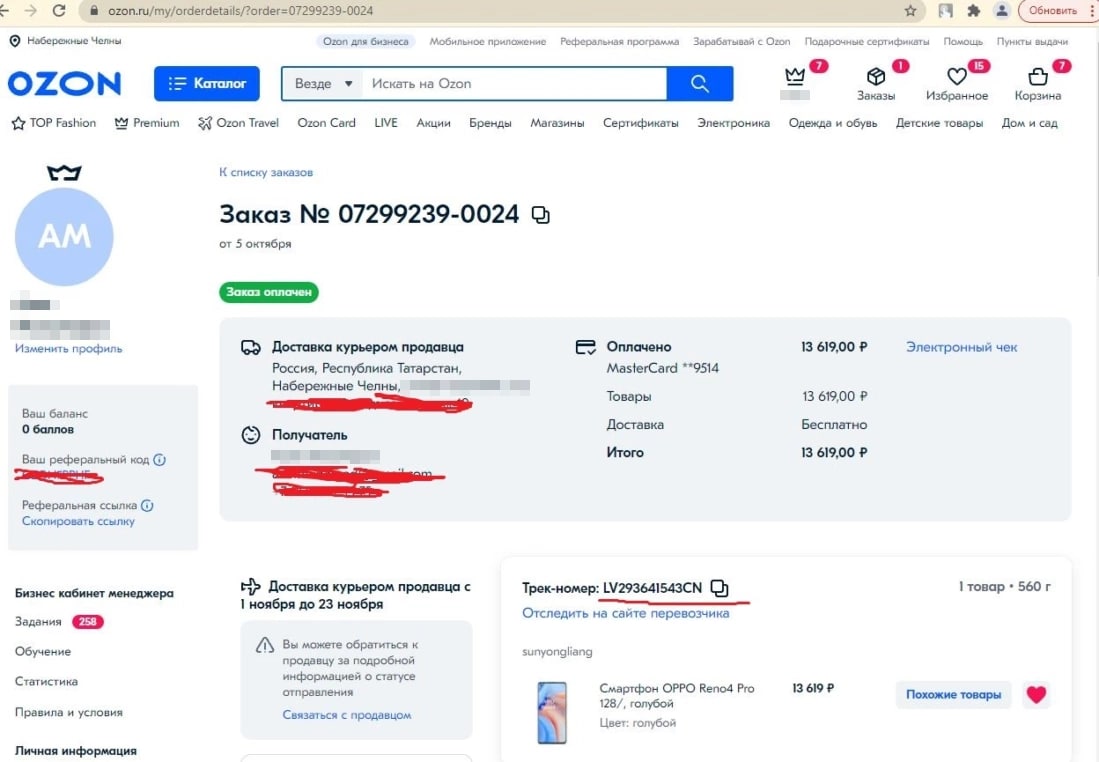Copy the order number with copy icon
Image resolution: width=1099 pixels, height=762 pixels.
540,215
